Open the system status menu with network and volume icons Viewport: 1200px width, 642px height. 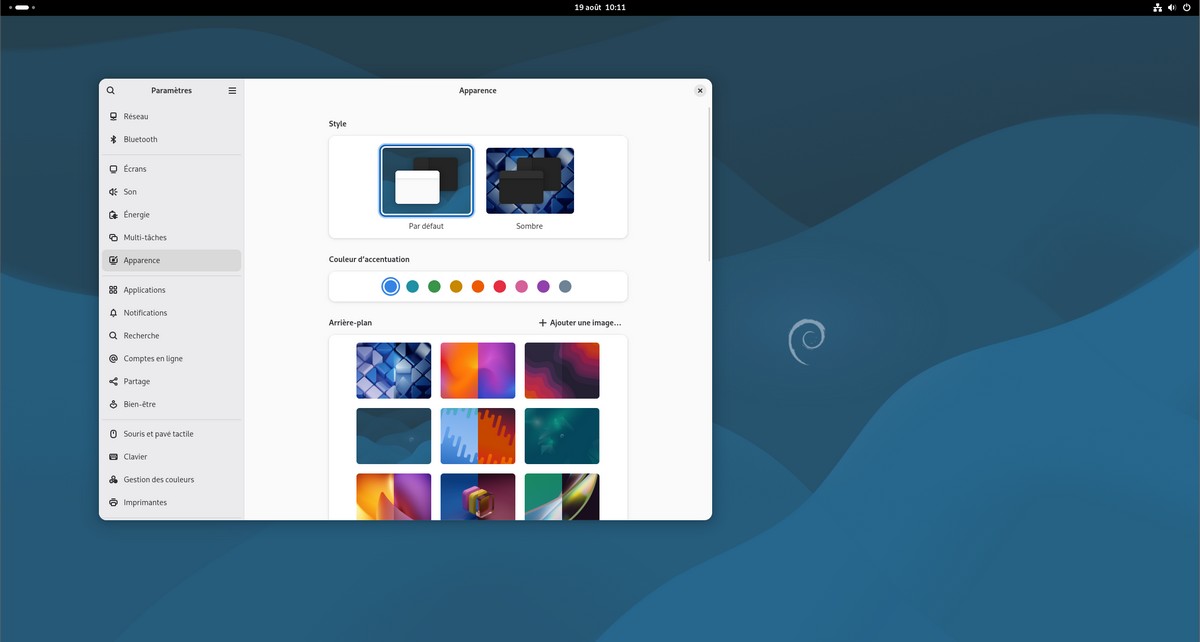tap(1171, 7)
